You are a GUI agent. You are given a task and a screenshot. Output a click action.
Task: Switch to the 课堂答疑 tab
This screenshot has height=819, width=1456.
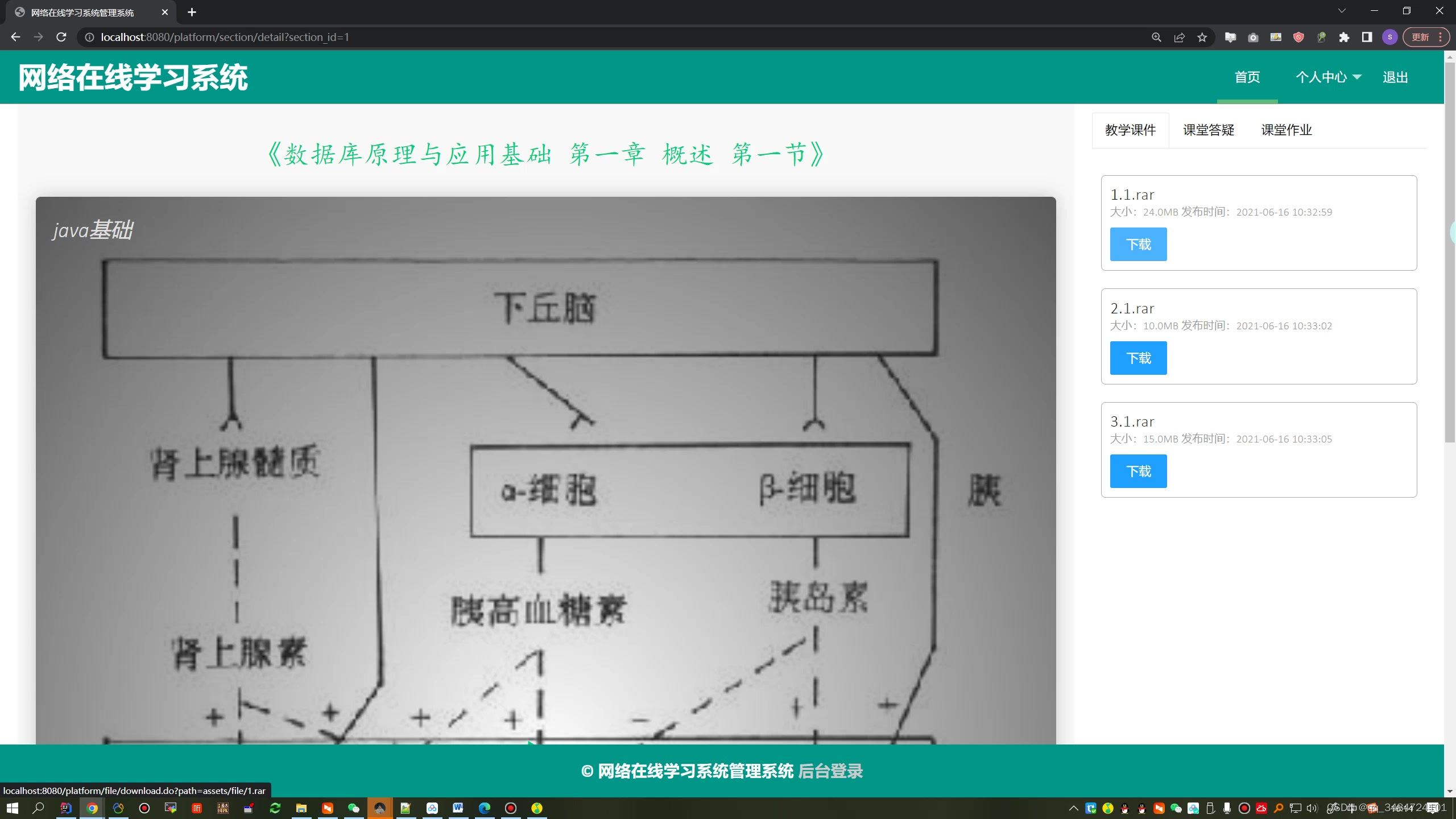tap(1209, 130)
